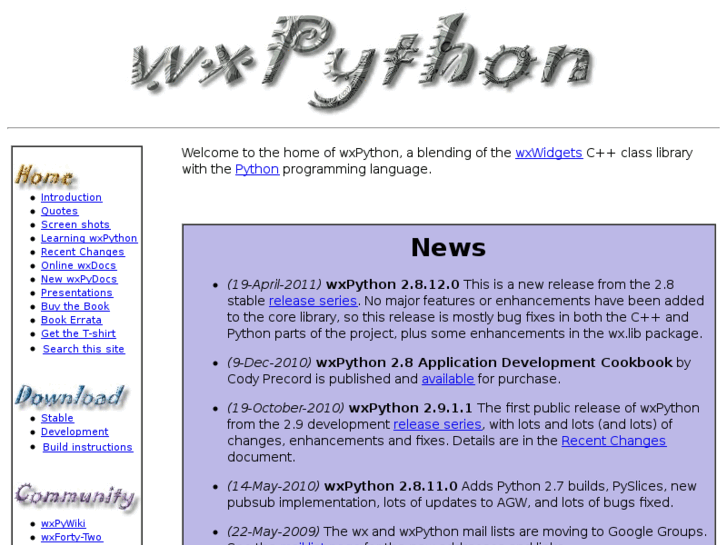Follow the wxWidgets link in welcome text
Viewport: 727px width, 545px height.
click(548, 153)
